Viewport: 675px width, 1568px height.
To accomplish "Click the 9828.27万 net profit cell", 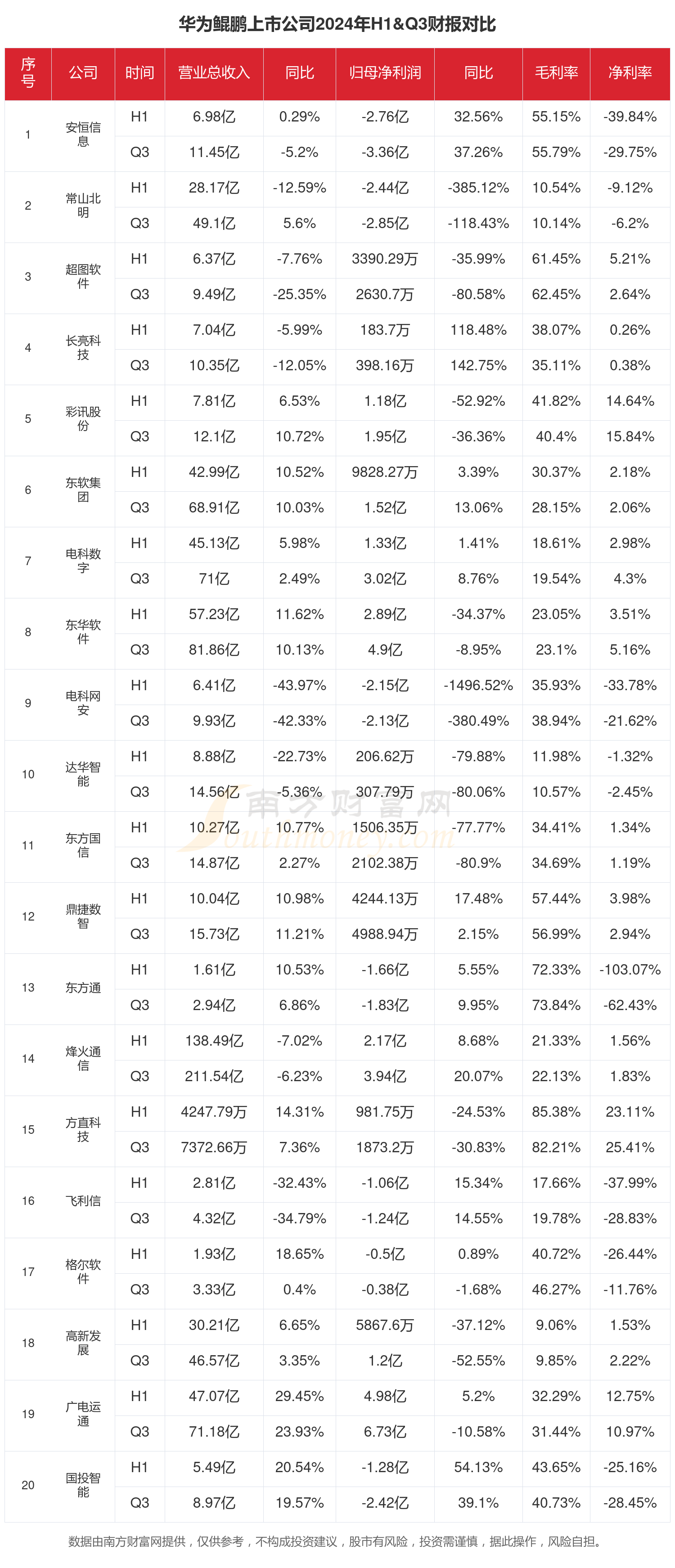I will click(x=385, y=472).
